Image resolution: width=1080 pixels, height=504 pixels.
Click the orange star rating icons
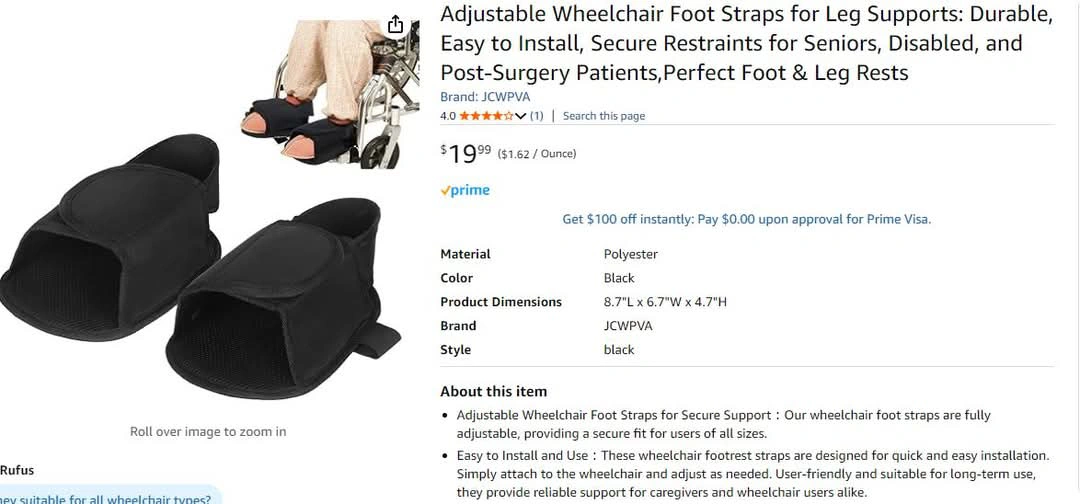pos(486,116)
